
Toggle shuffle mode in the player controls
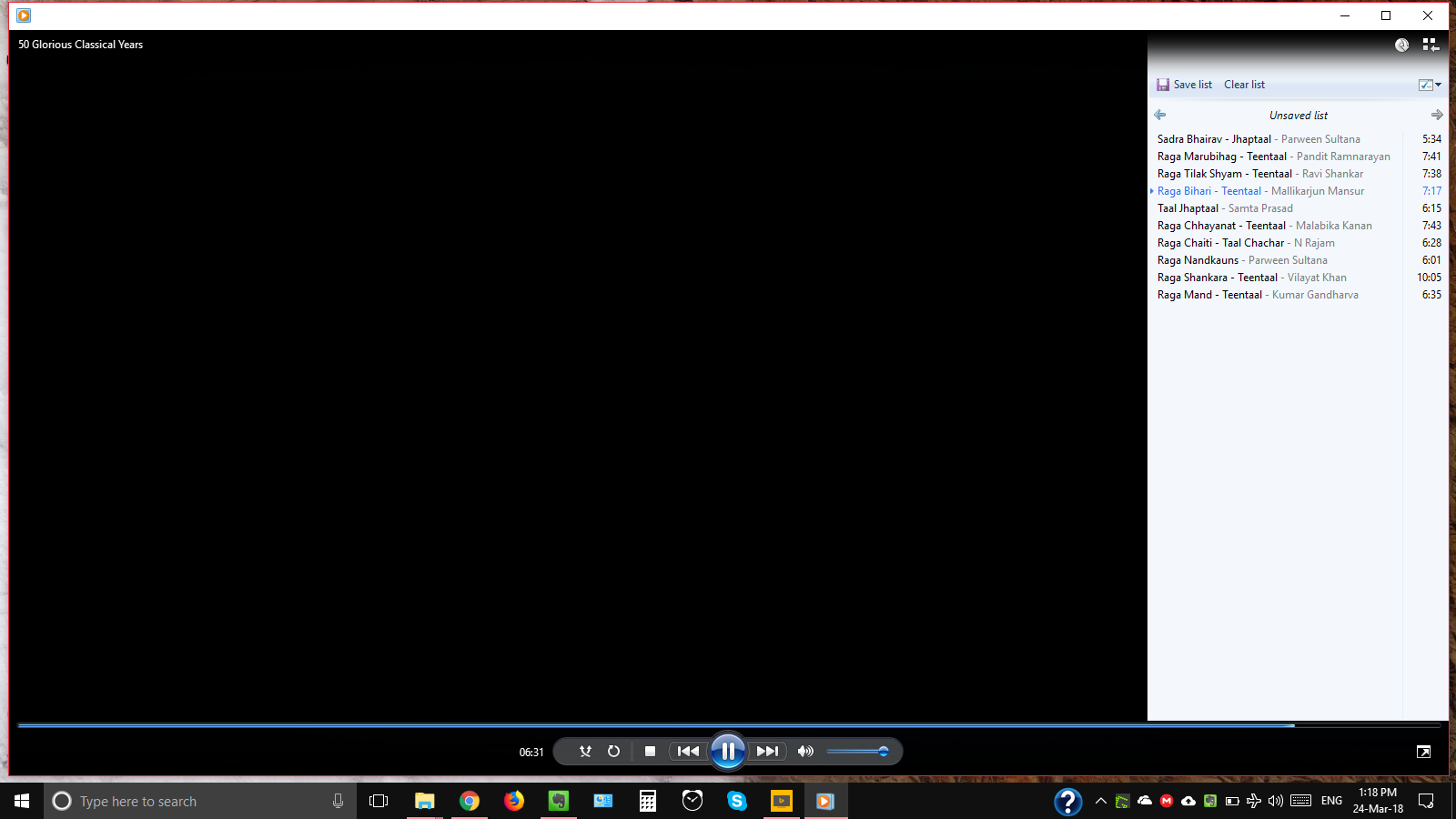tap(585, 752)
